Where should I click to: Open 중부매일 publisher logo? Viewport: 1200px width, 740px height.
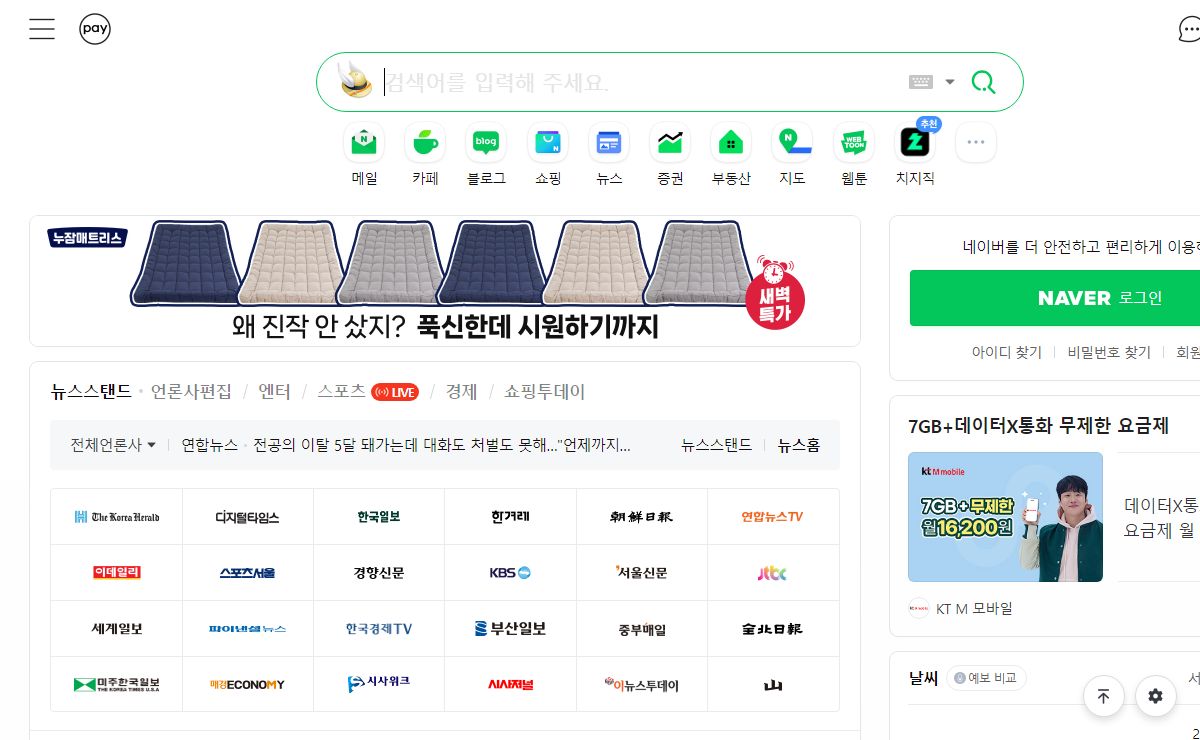tap(642, 629)
